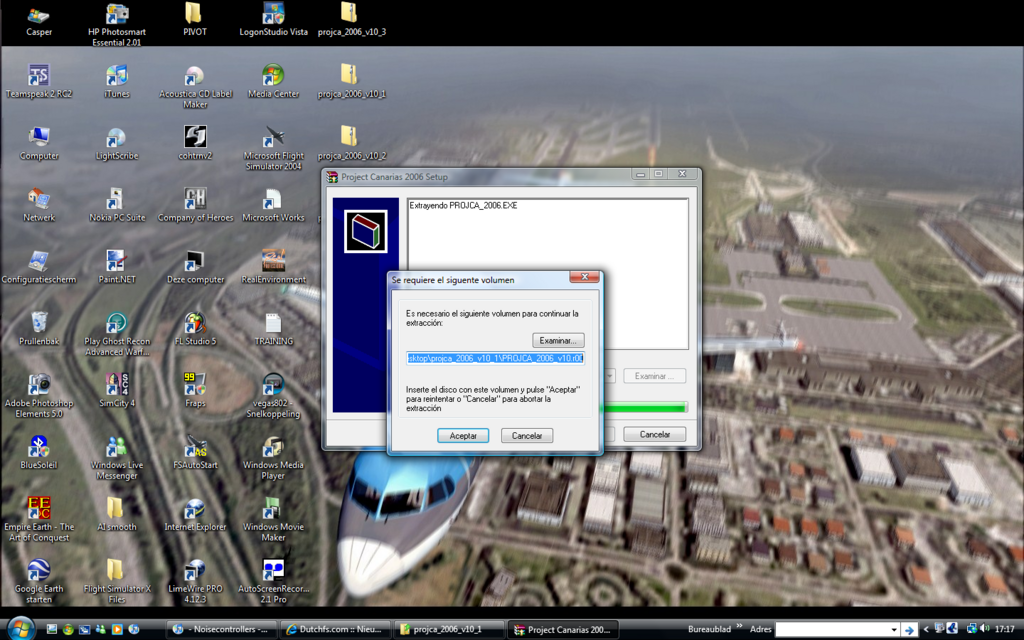Launch Fraps from desktop
The width and height of the screenshot is (1024, 640).
[x=195, y=391]
